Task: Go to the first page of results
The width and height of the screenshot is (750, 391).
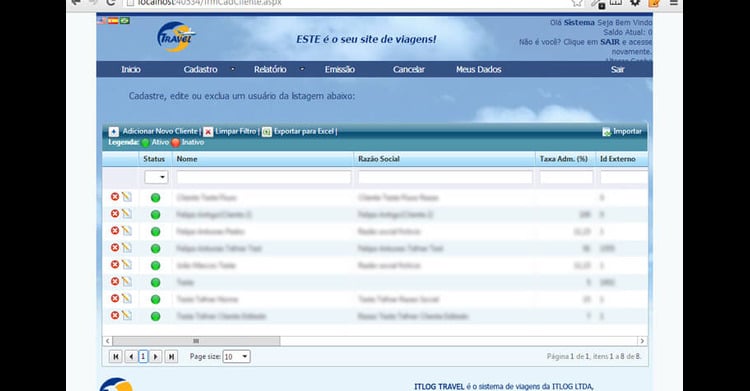Action: click(x=115, y=357)
